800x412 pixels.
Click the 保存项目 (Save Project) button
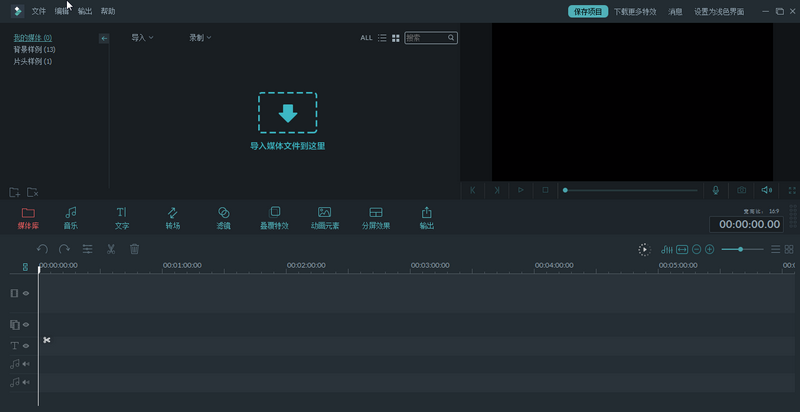coord(587,11)
